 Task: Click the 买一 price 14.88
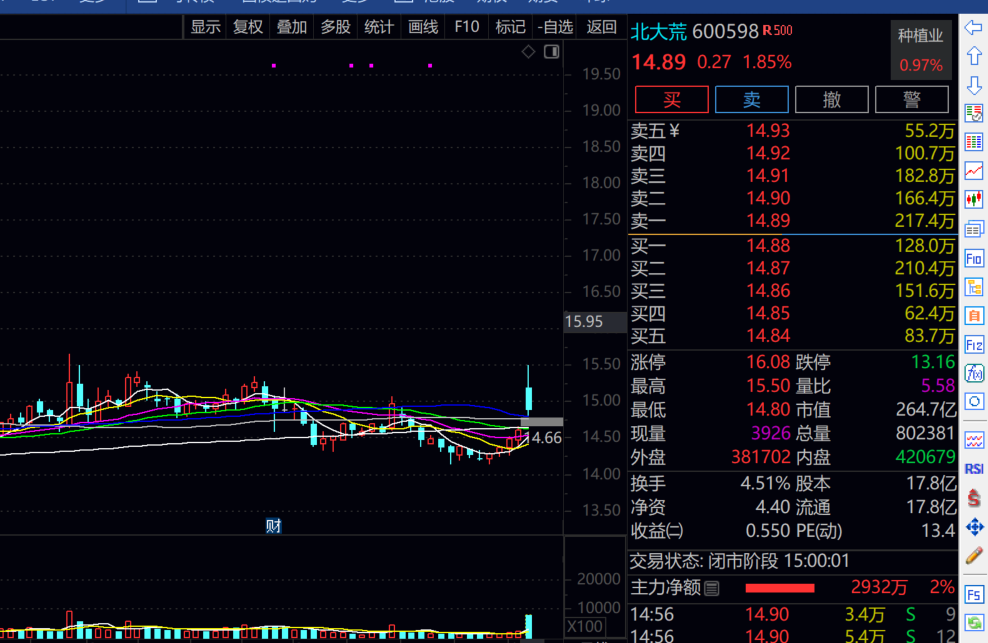tap(768, 246)
